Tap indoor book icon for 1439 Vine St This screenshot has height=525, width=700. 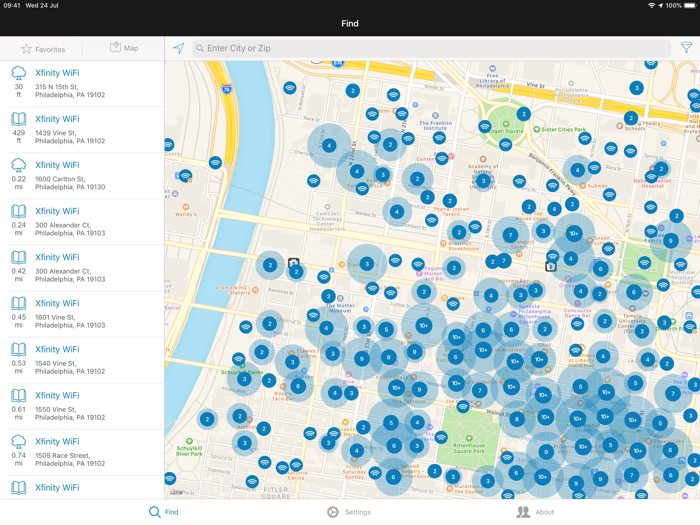[18, 119]
